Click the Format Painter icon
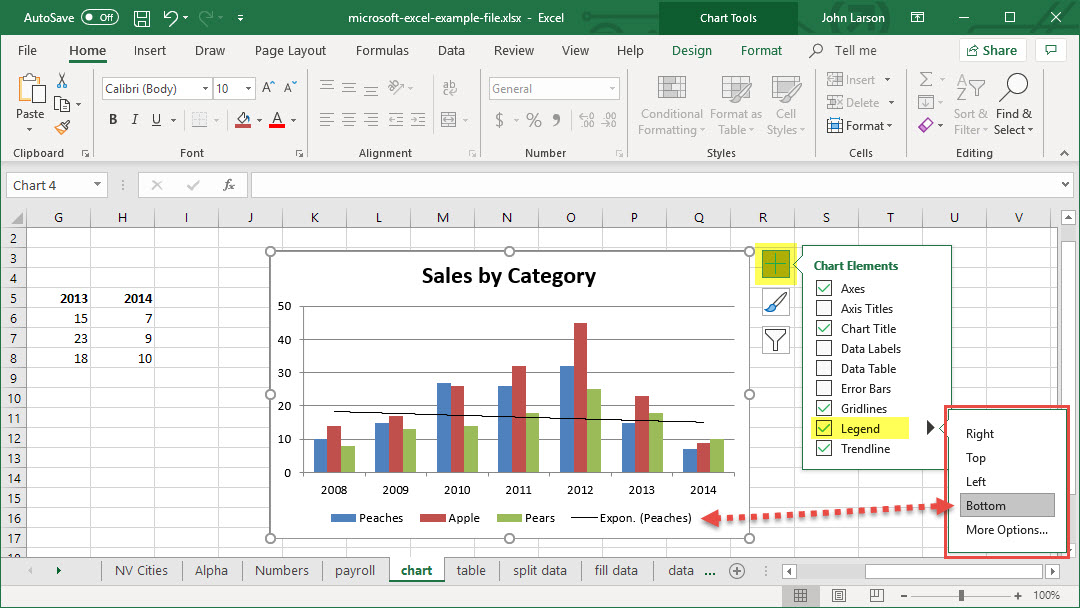Viewport: 1080px width, 608px height. pos(62,128)
